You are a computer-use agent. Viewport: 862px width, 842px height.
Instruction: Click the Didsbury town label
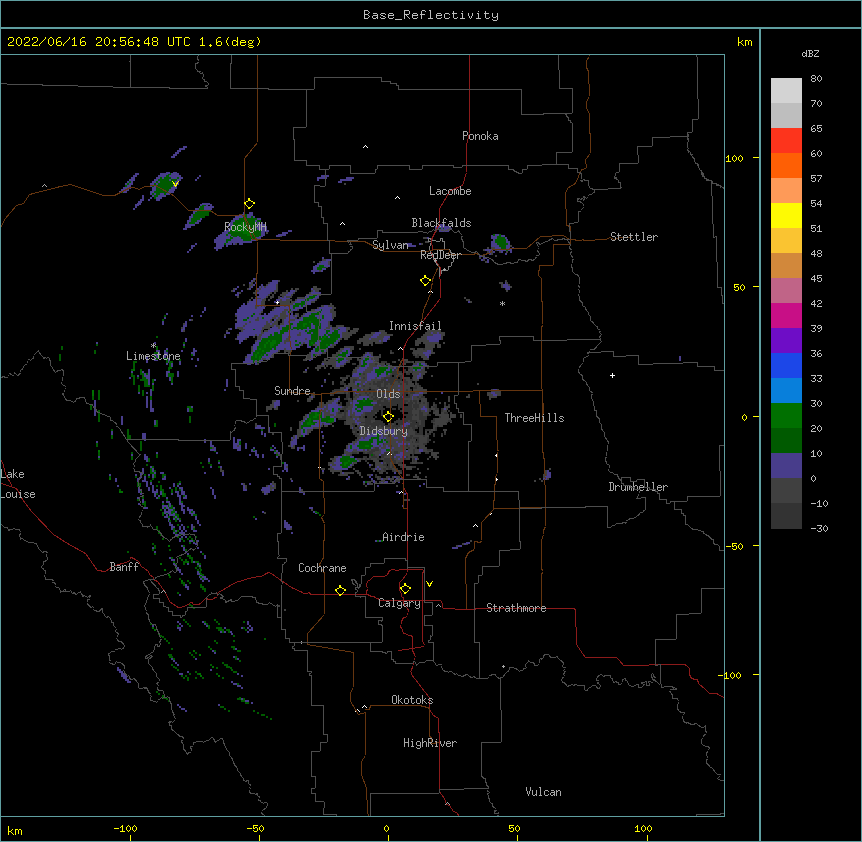tap(384, 431)
